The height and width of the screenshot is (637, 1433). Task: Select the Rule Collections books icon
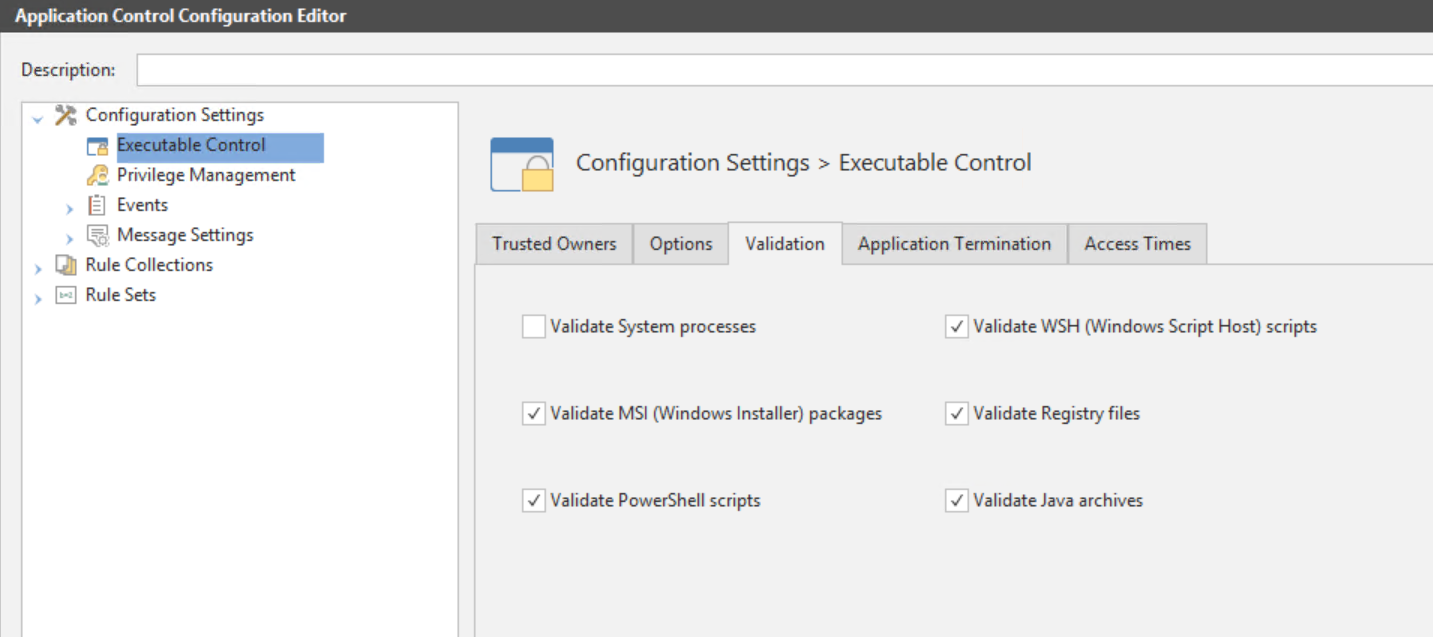pos(66,264)
